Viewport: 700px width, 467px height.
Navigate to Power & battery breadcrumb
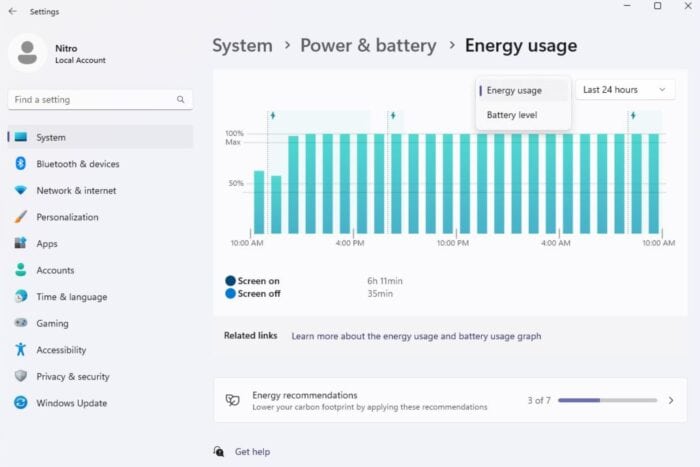click(x=368, y=46)
